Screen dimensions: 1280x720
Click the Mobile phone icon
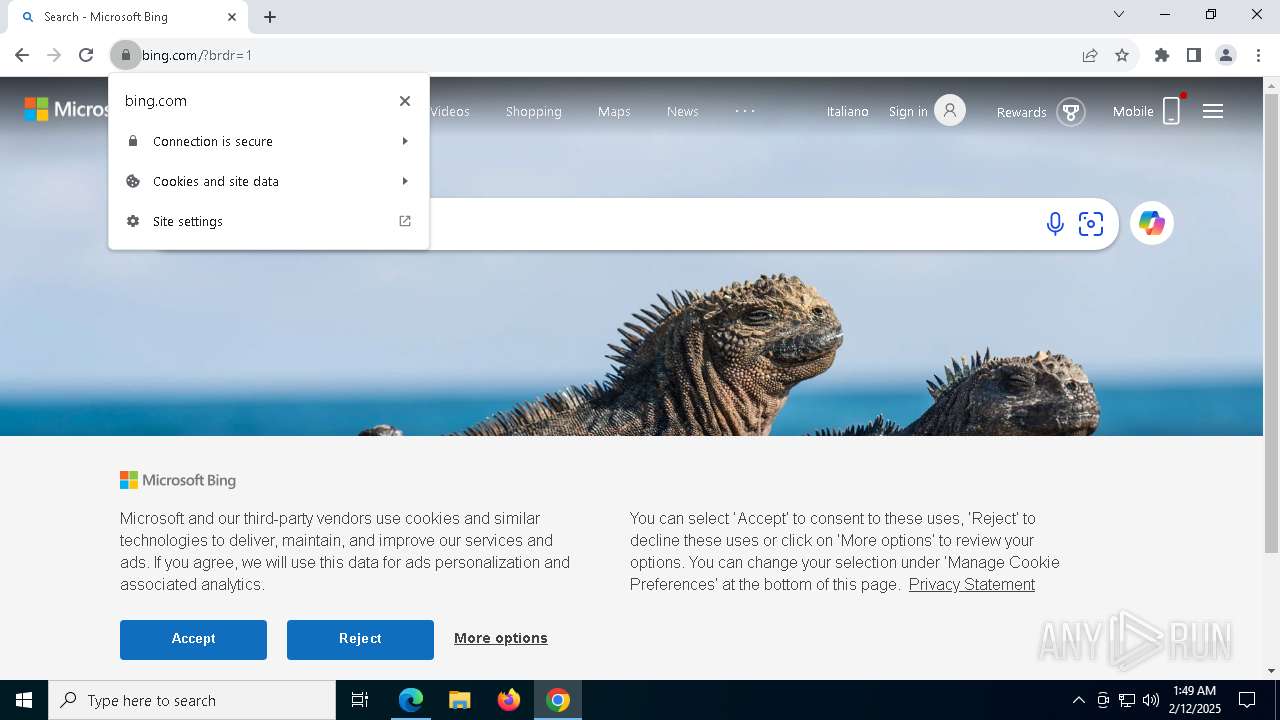[1172, 110]
